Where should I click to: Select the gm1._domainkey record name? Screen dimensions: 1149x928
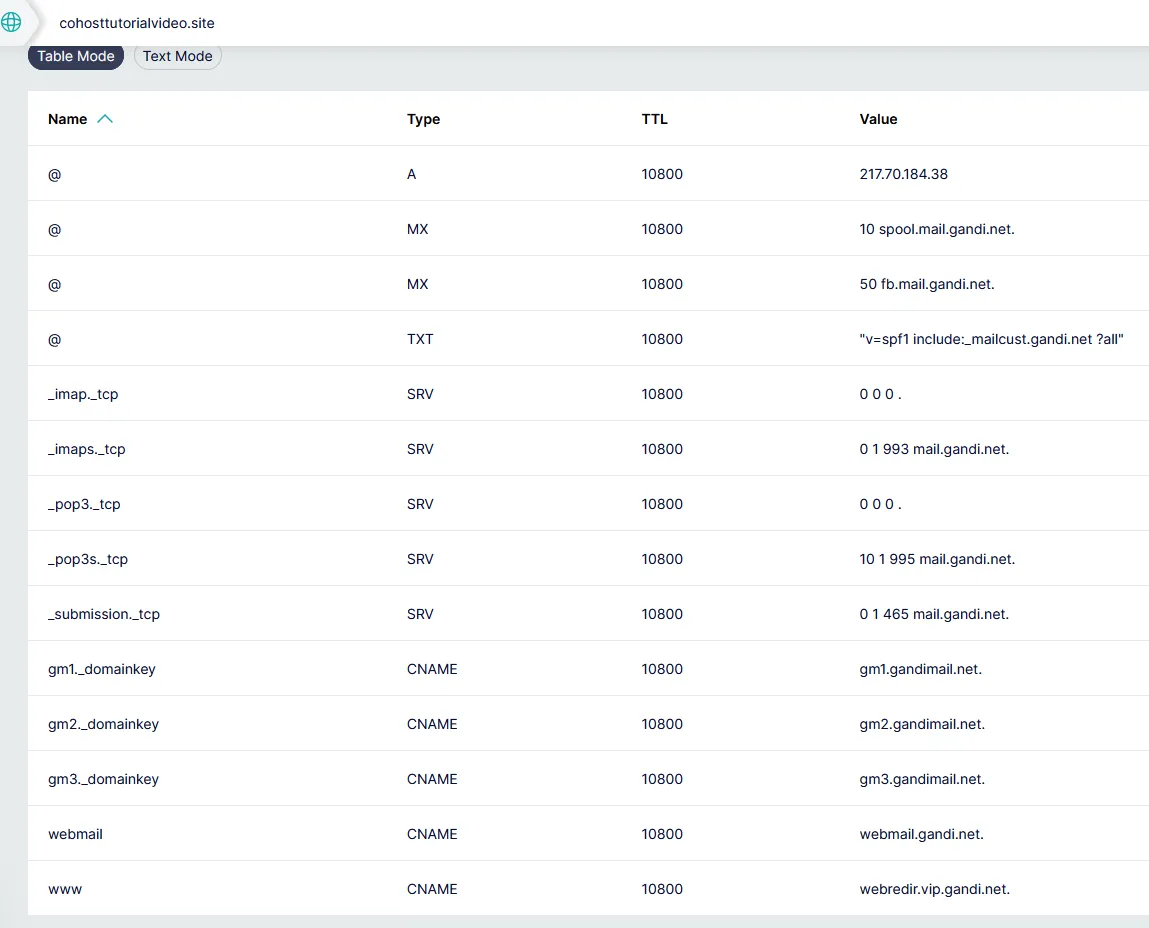101,668
